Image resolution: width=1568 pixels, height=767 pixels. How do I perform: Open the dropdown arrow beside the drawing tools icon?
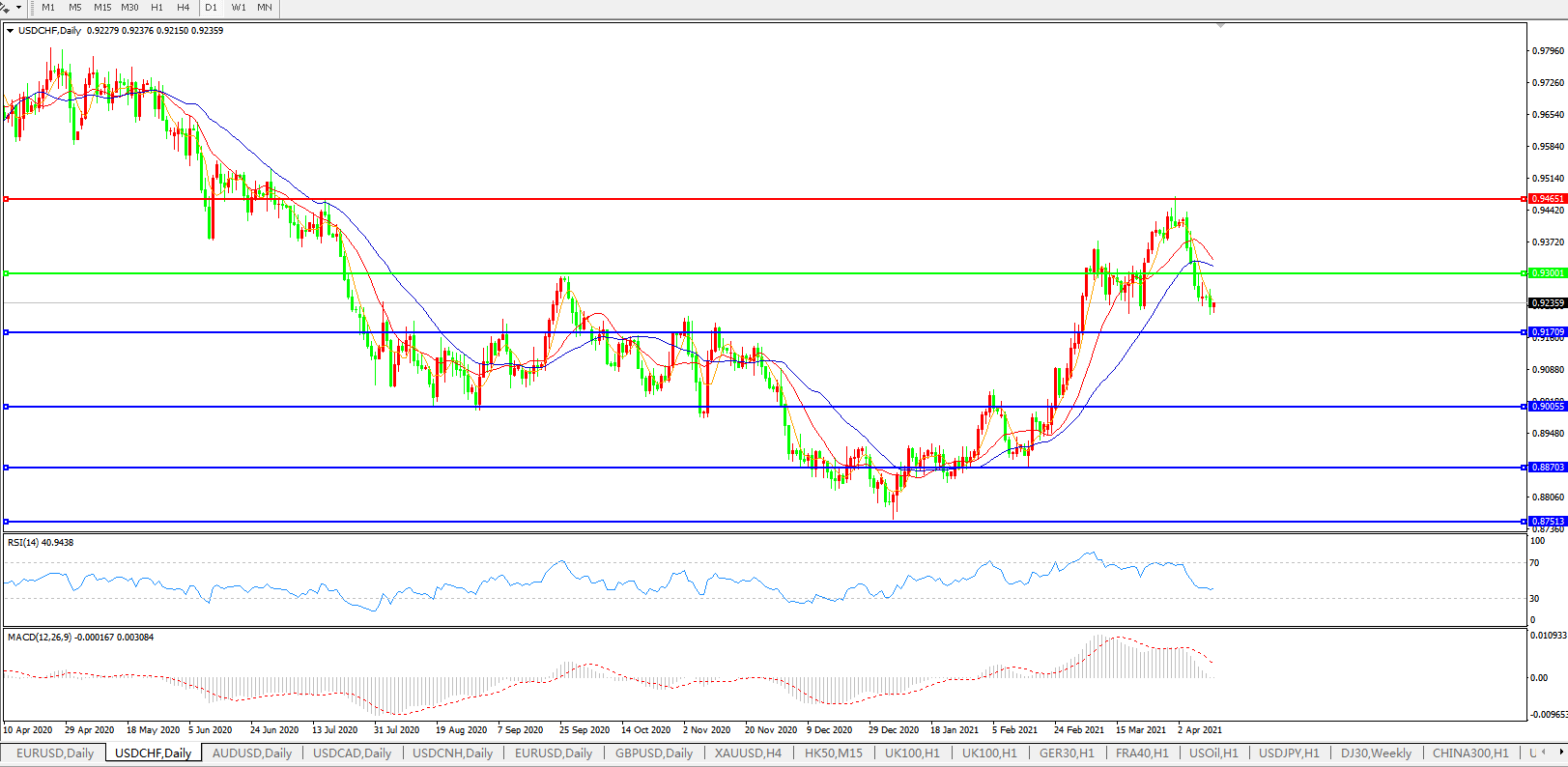[x=18, y=8]
